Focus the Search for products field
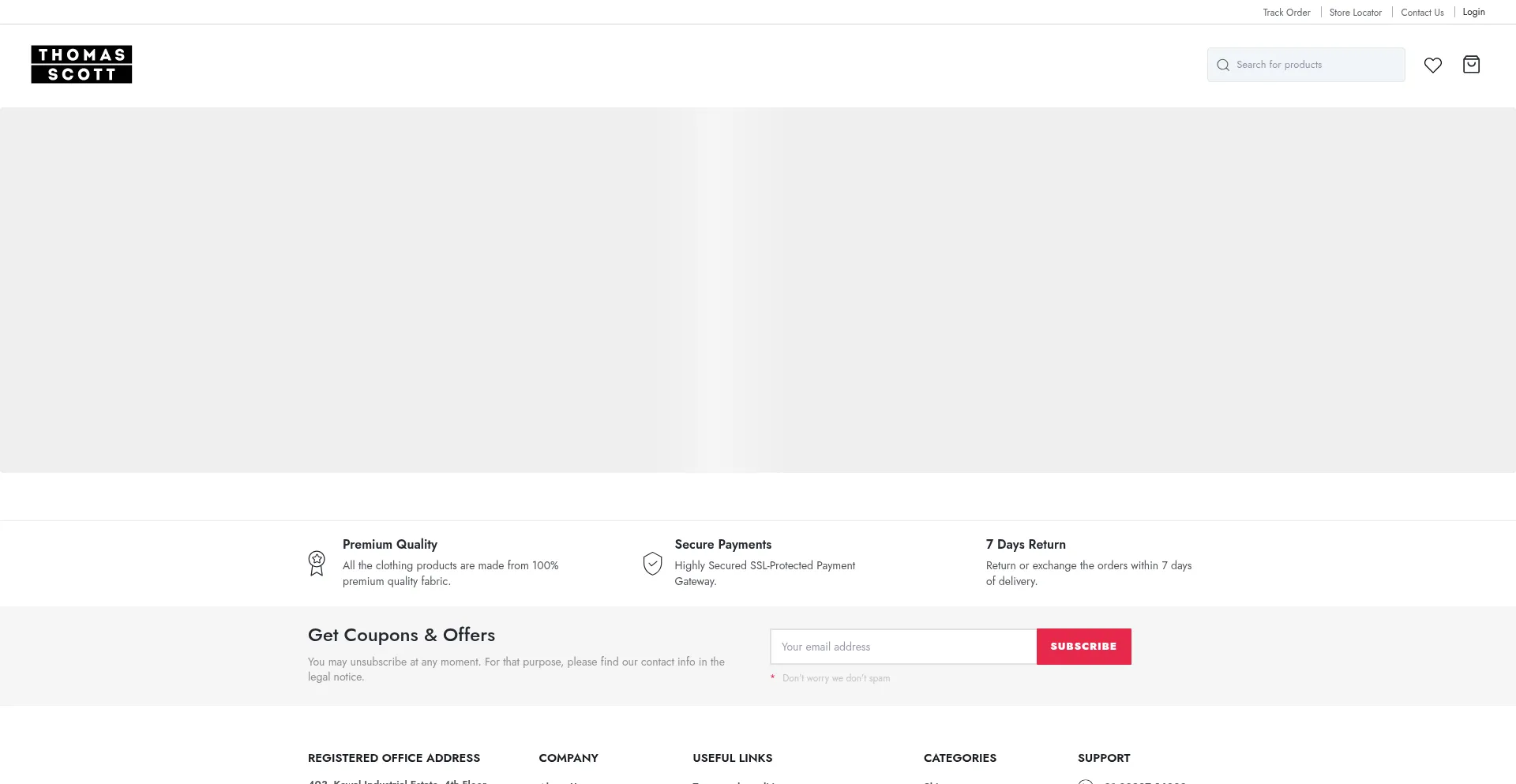This screenshot has width=1516, height=784. [1315, 65]
